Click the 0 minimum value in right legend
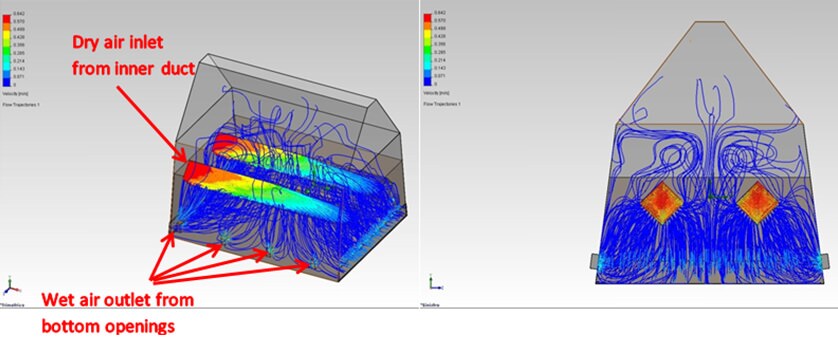 click(x=436, y=84)
